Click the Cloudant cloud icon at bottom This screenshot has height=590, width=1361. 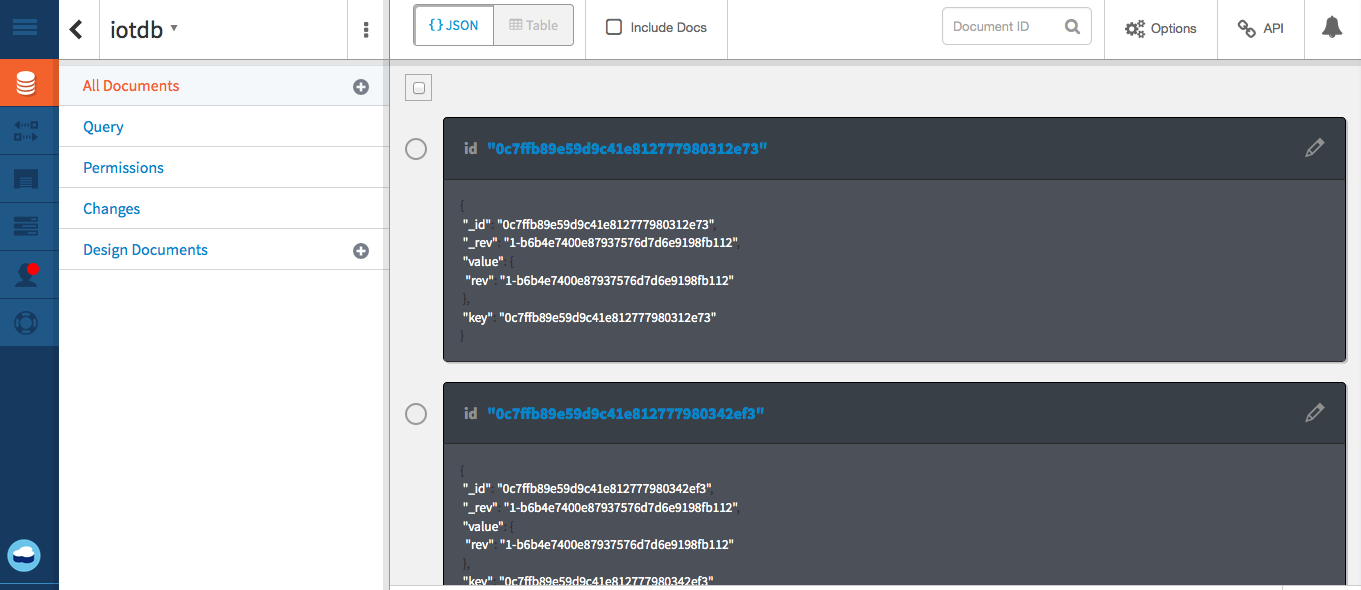[x=23, y=555]
